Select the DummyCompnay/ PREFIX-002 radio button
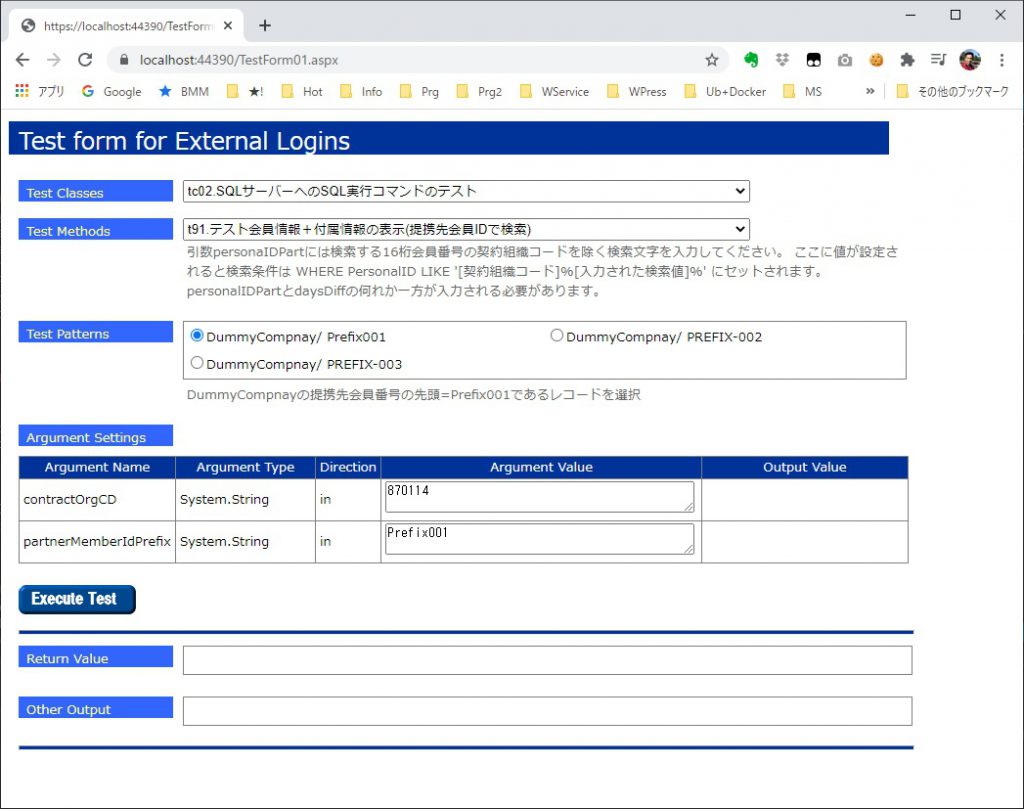1024x809 pixels. click(x=556, y=336)
